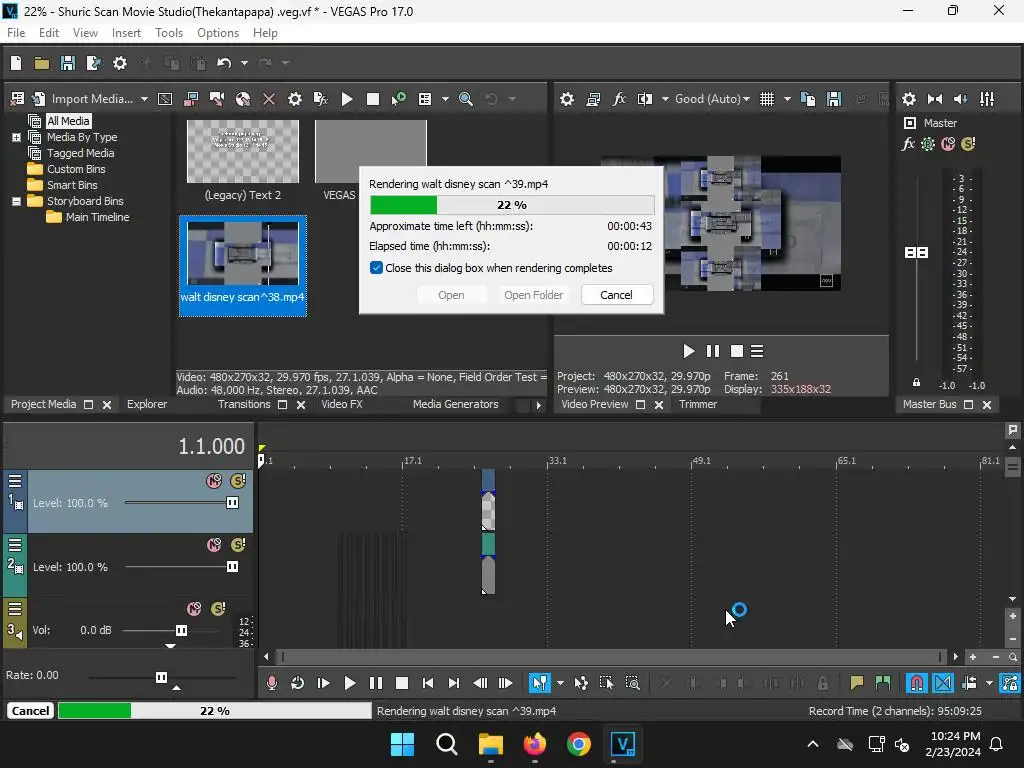Click the Zoom Edit tool magnifier in timeline toolbar
Image resolution: width=1024 pixels, height=768 pixels.
[x=632, y=683]
